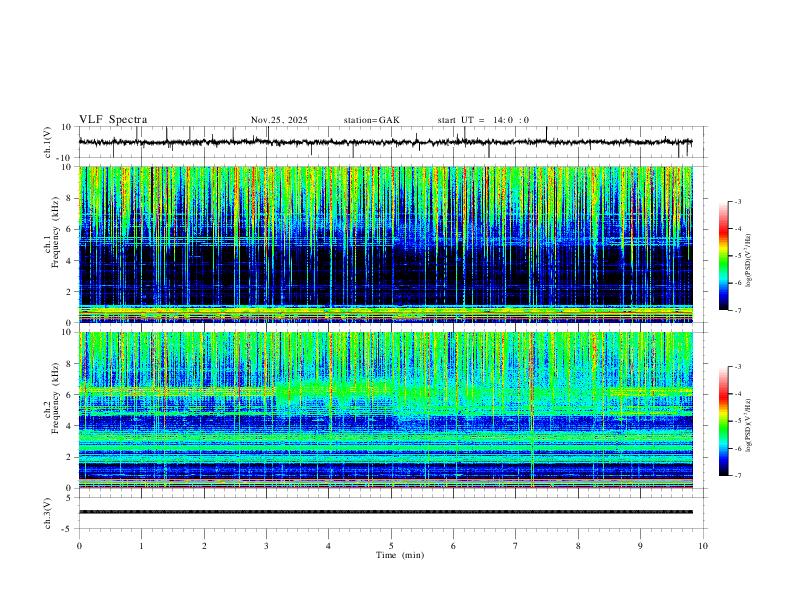Click the "-4" tick on ch.2 color bar
792x612 pixels.
click(738, 394)
